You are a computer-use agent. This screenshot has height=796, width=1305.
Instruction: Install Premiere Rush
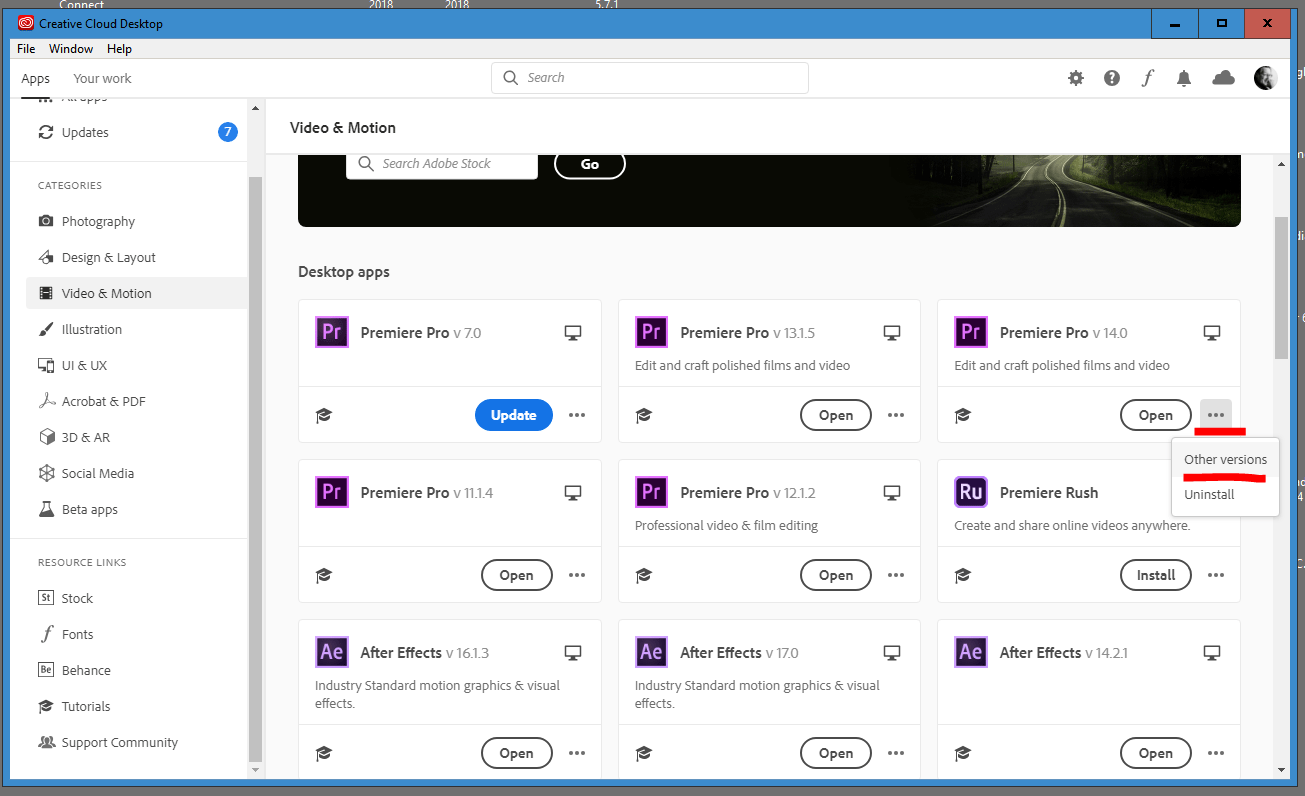point(1155,574)
